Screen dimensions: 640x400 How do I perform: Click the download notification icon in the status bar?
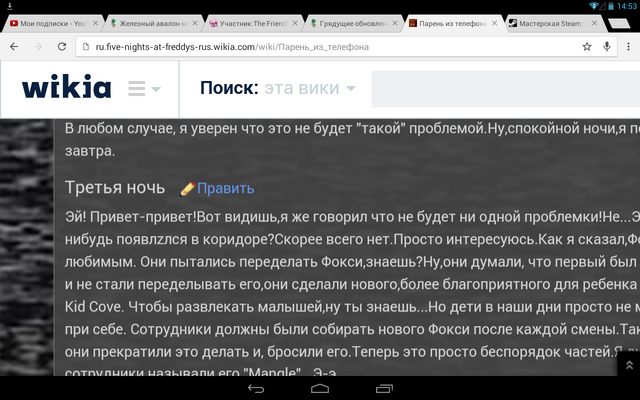click(x=9, y=6)
